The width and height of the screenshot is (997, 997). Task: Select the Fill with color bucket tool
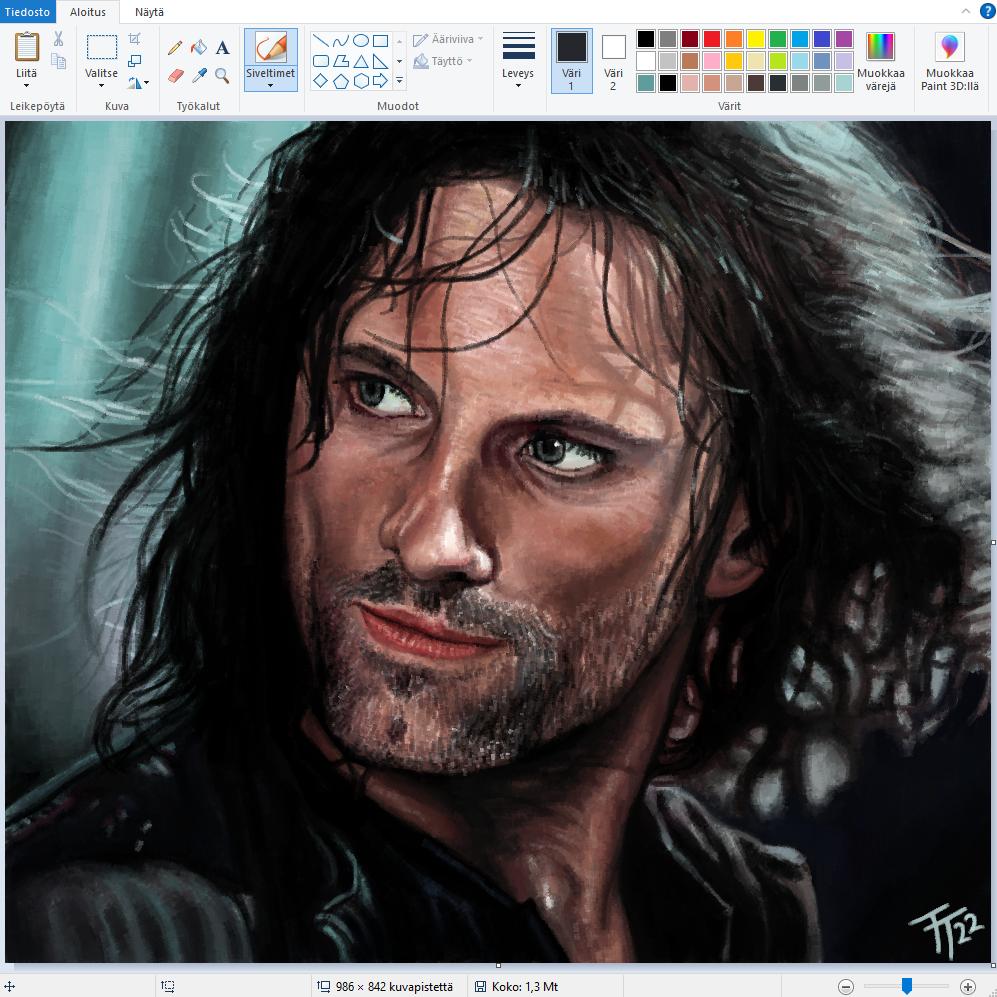coord(198,48)
